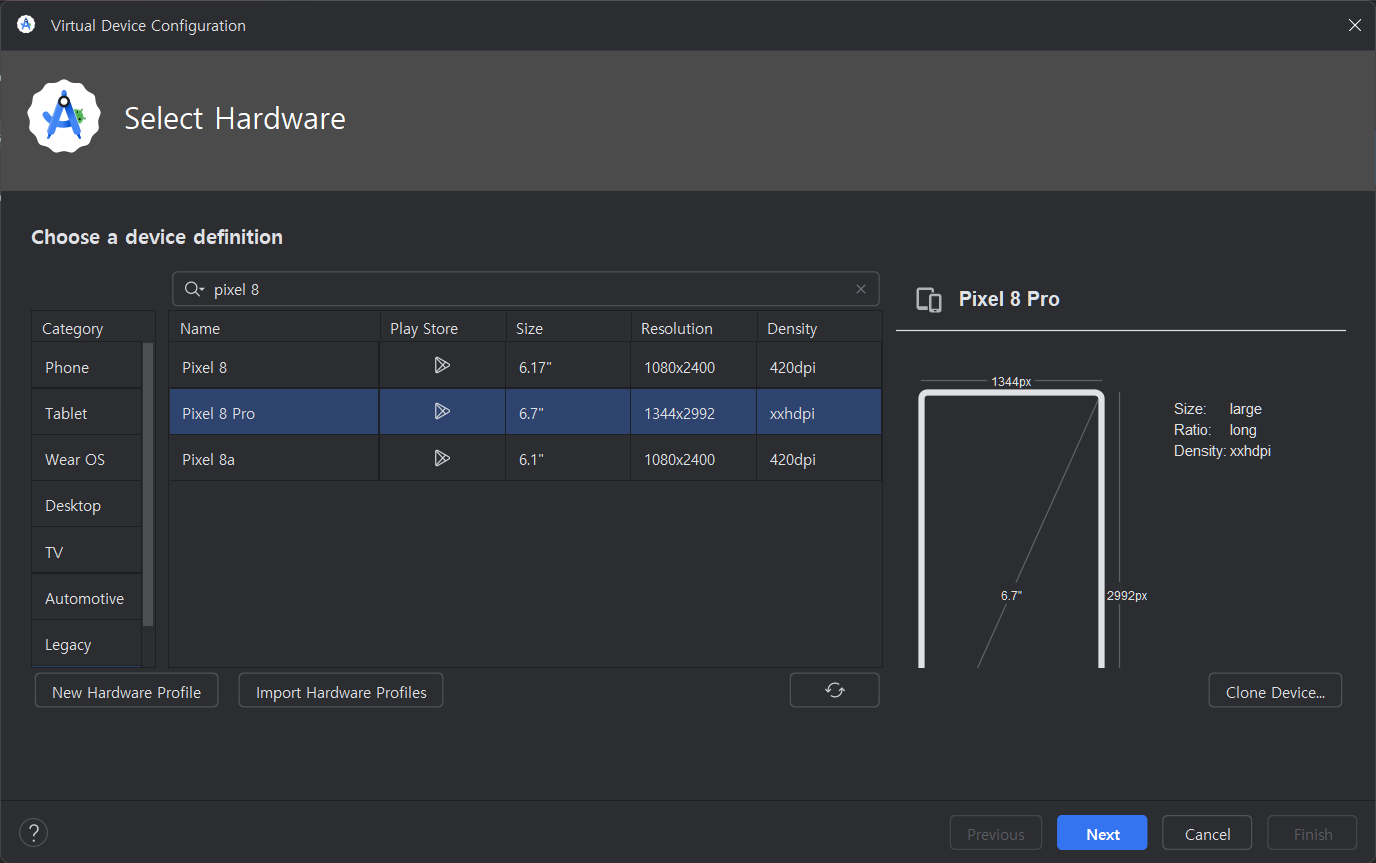Click the Cancel button
The width and height of the screenshot is (1376, 863).
1207,834
